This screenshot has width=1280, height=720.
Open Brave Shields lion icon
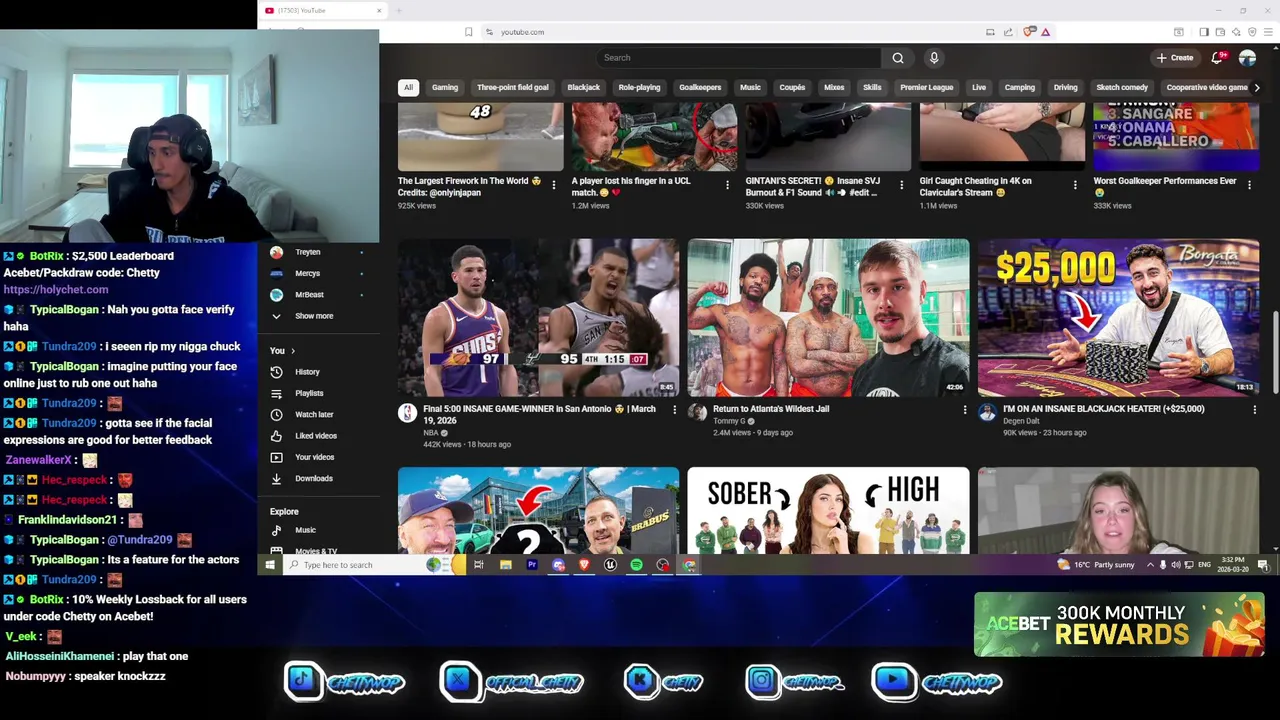pyautogui.click(x=1029, y=32)
